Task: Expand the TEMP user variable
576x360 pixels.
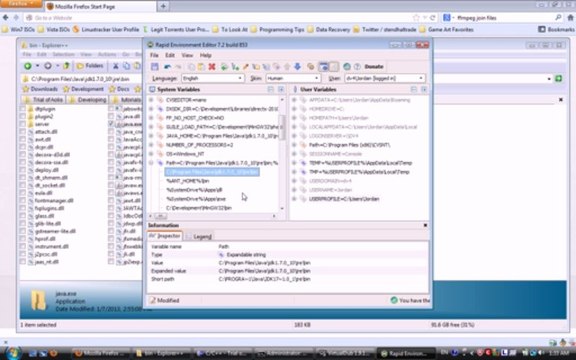Action: pyautogui.click(x=294, y=163)
